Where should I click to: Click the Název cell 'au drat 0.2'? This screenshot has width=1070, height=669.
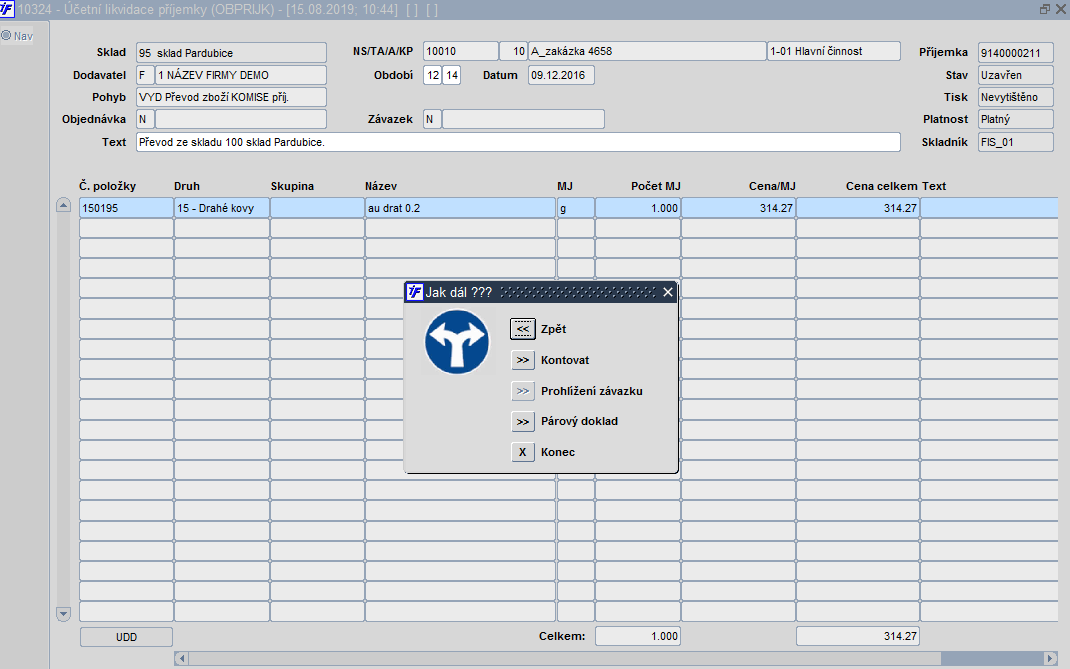pos(461,208)
